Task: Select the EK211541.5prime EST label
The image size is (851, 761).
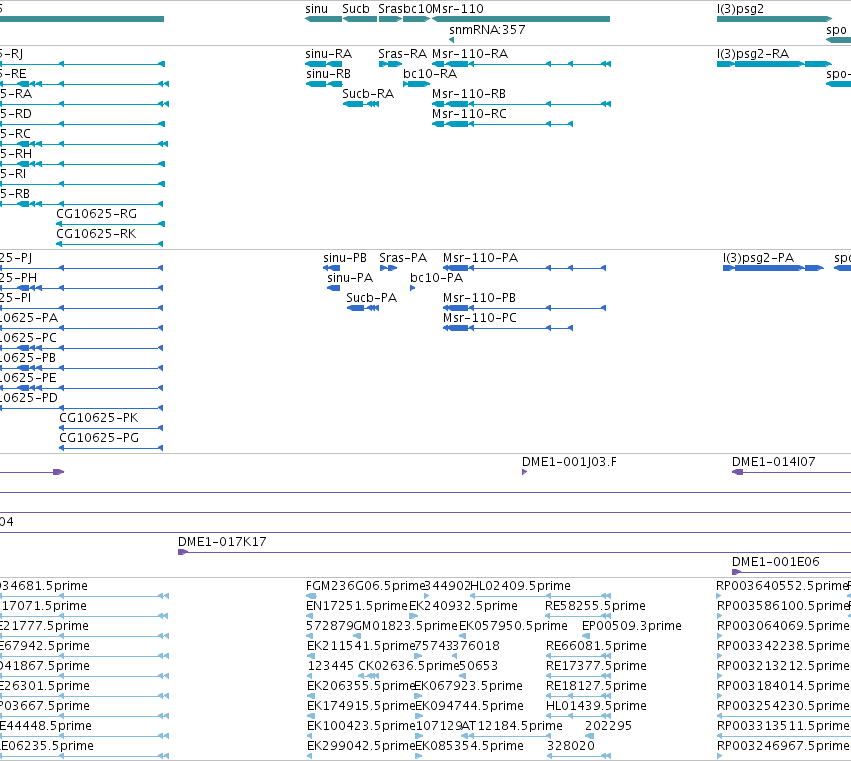Action: (360, 646)
